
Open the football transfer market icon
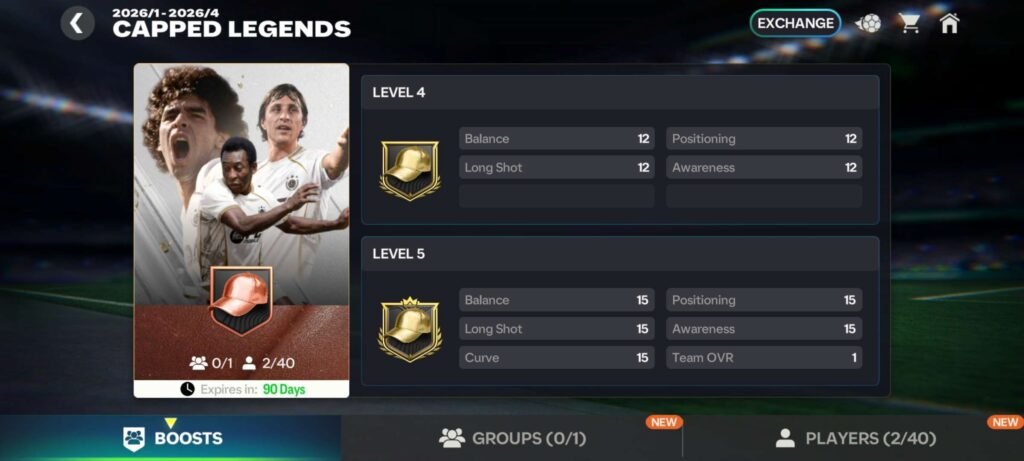[868, 24]
